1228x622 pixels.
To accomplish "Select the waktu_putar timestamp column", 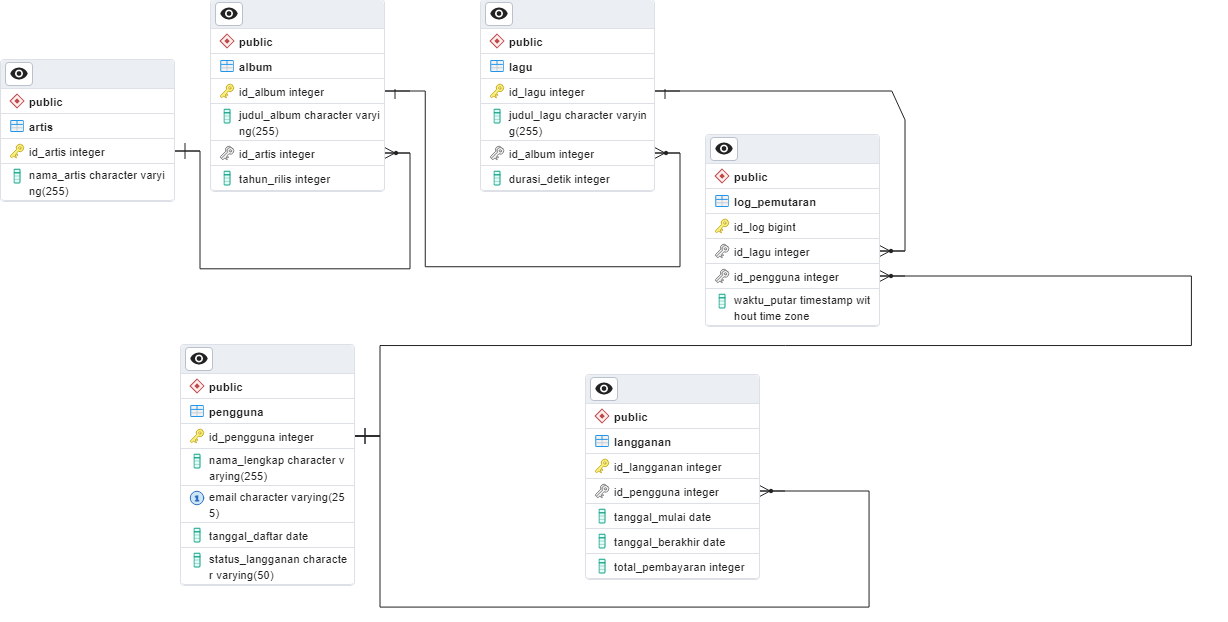I will [x=801, y=308].
